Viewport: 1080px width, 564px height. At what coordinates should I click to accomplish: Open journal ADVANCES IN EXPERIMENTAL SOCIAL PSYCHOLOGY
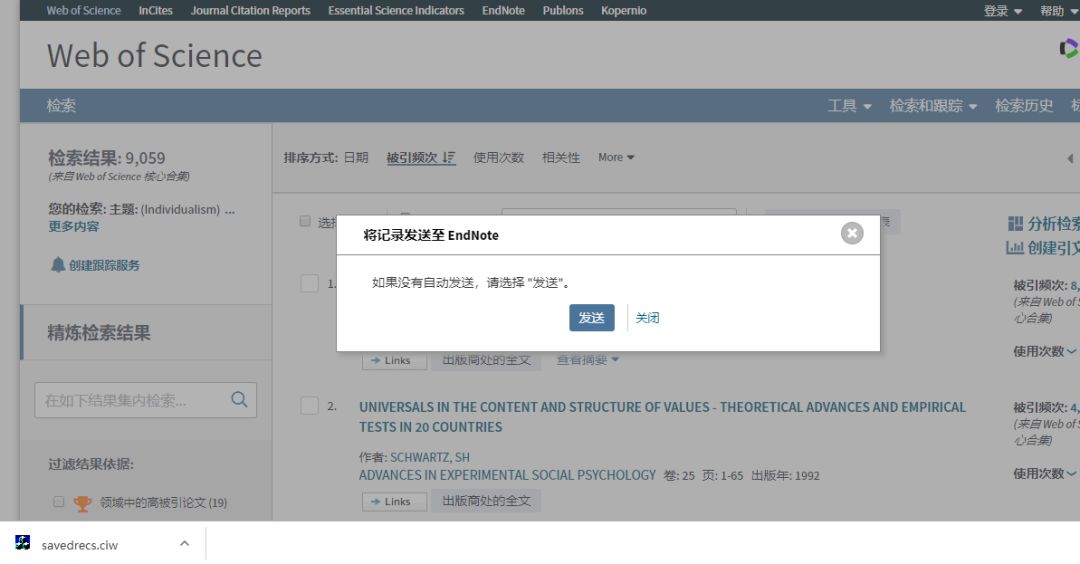pos(507,475)
